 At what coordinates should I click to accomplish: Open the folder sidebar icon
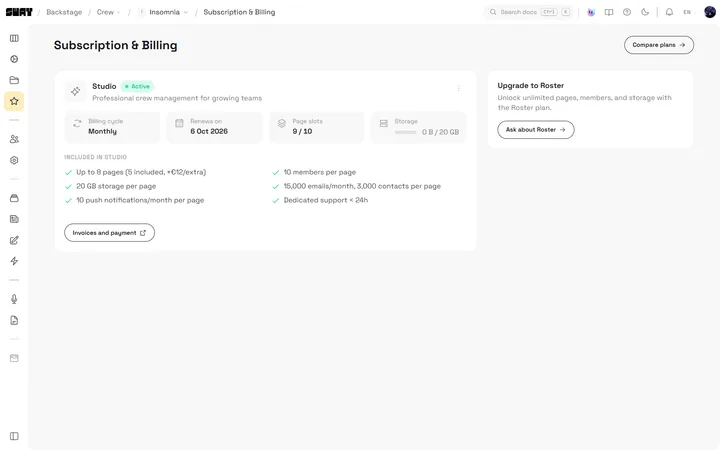[14, 80]
